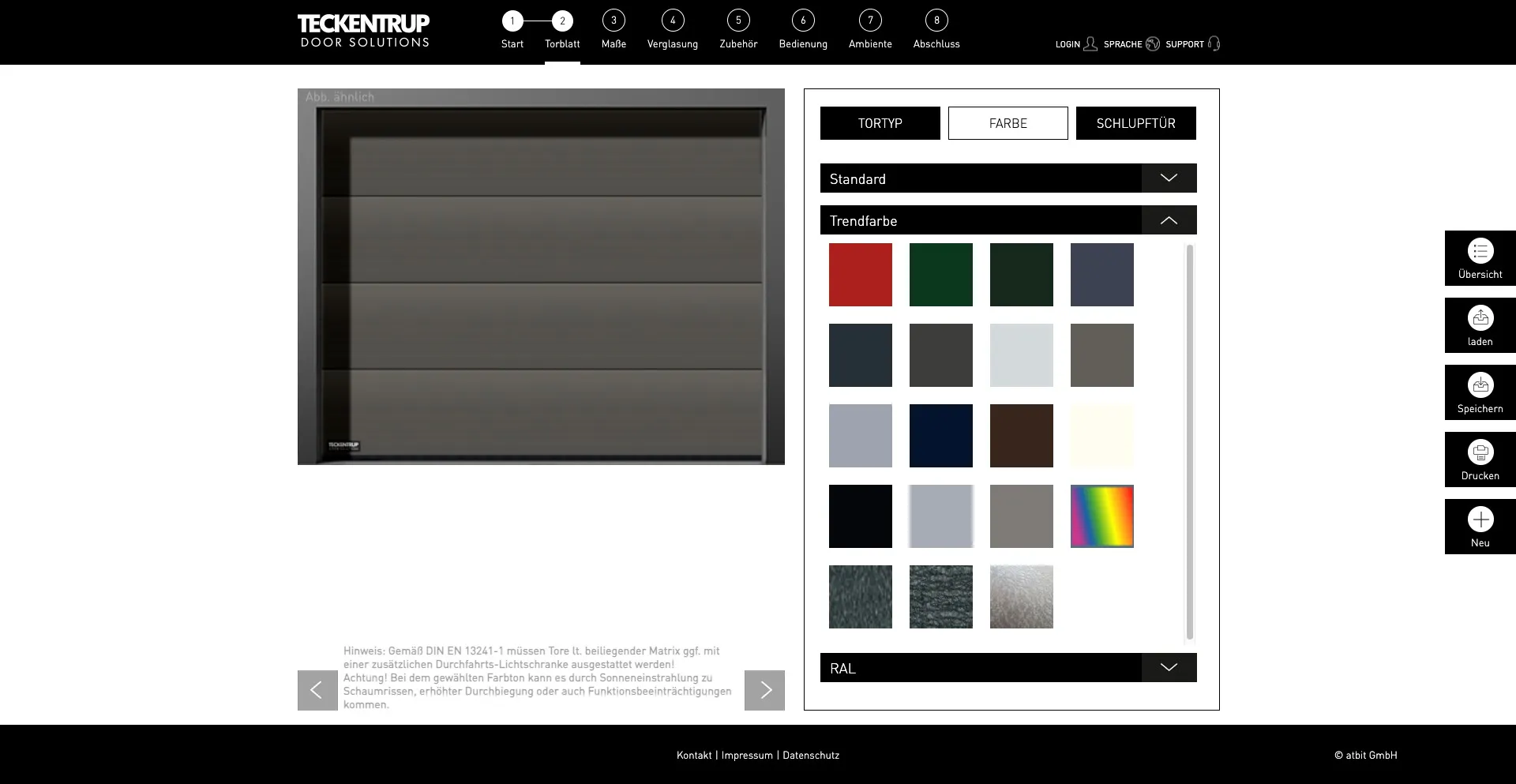The image size is (1516, 784).
Task: Collapse the Trendfarbe section
Action: (1169, 220)
